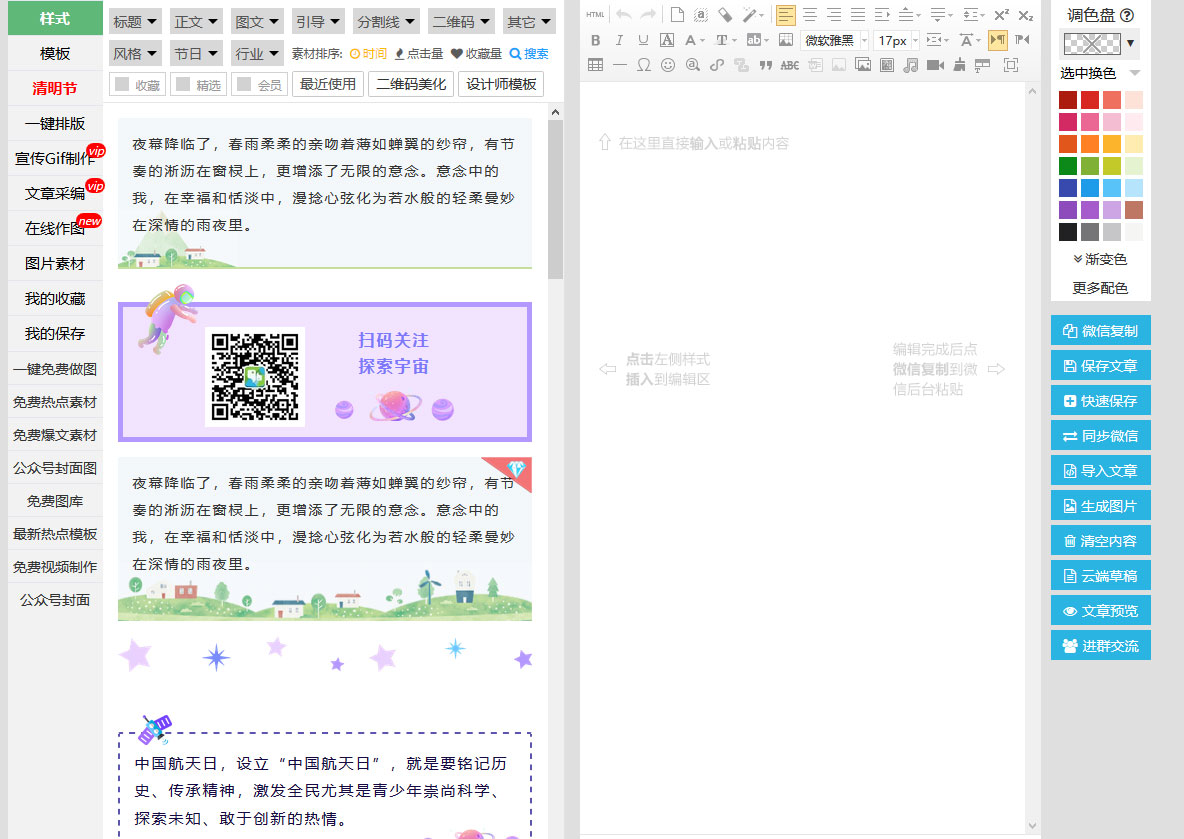
Task: Select the QR code 扫码关注 template thumbnail
Action: coord(325,371)
